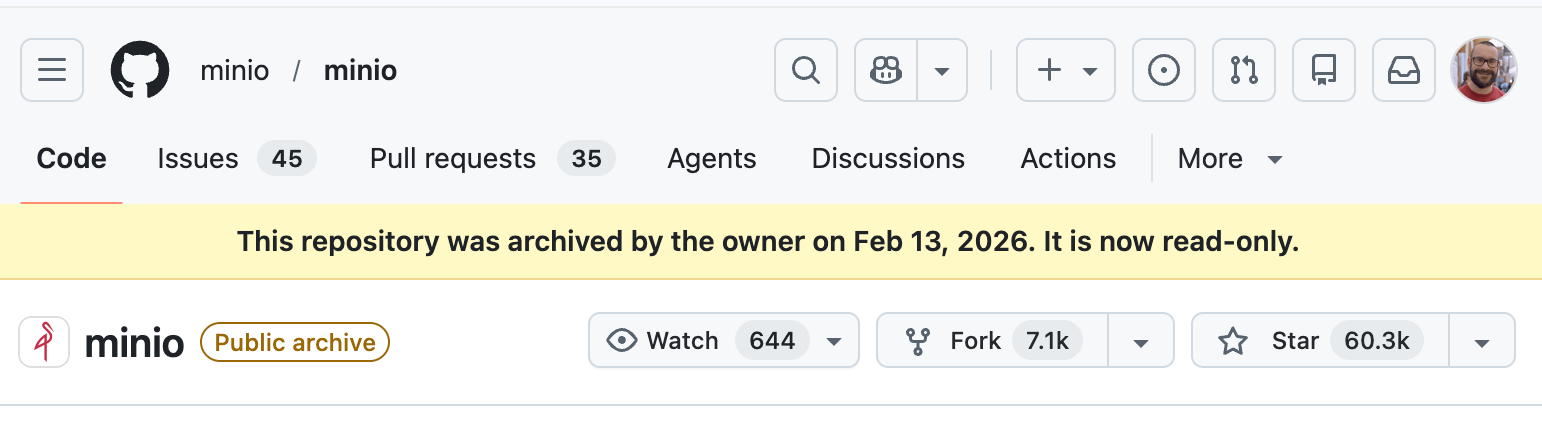Screen dimensions: 1542x426
Task: Open the issues circle-dot icon
Action: click(1164, 70)
